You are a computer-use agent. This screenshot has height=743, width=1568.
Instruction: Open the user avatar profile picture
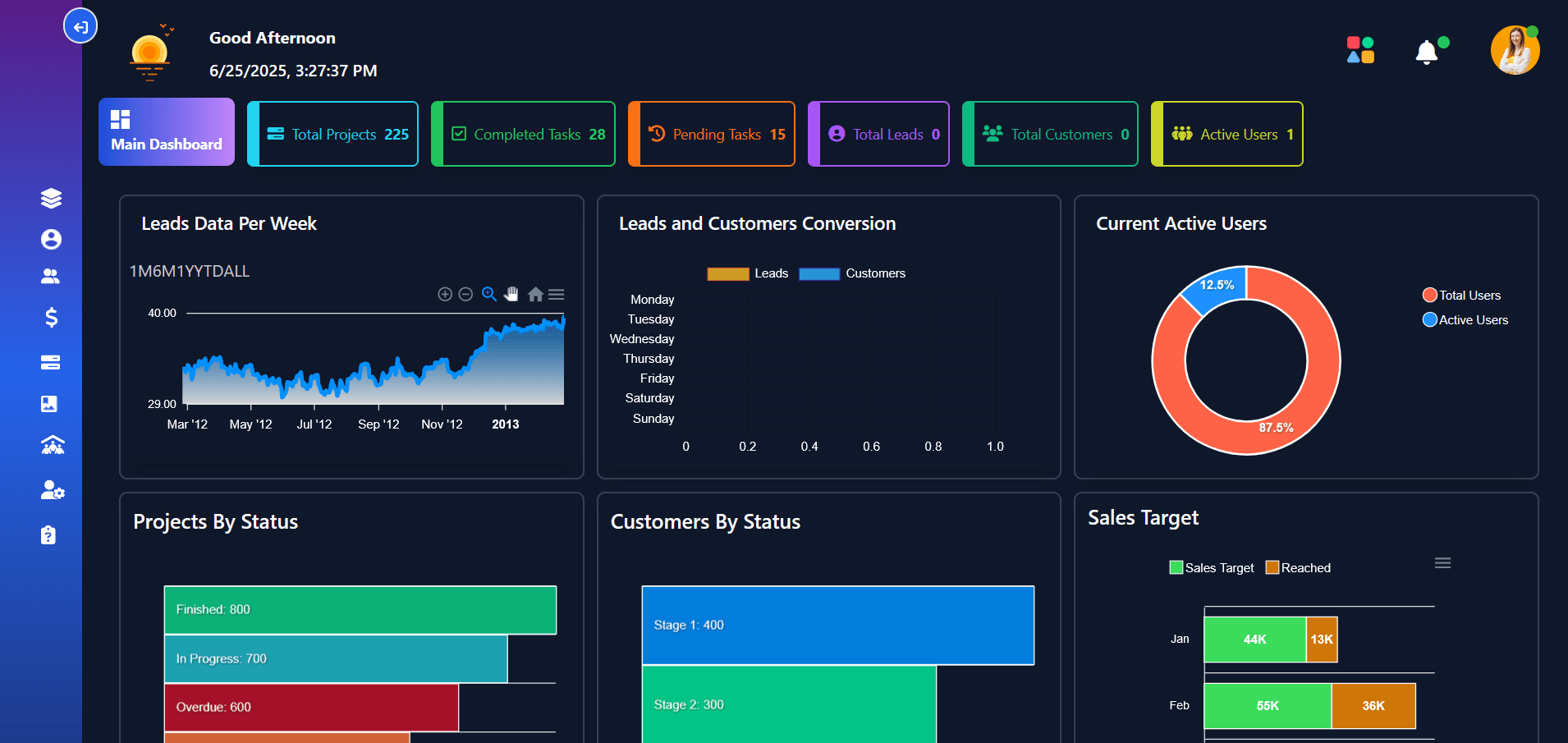coord(1515,50)
